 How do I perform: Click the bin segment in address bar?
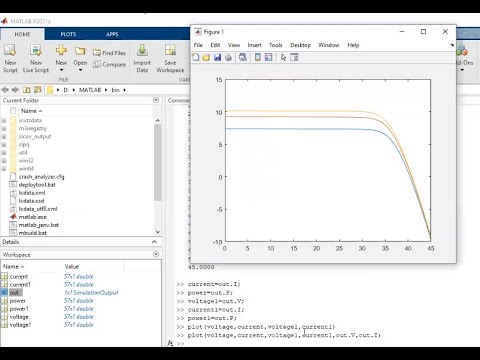pyautogui.click(x=115, y=90)
